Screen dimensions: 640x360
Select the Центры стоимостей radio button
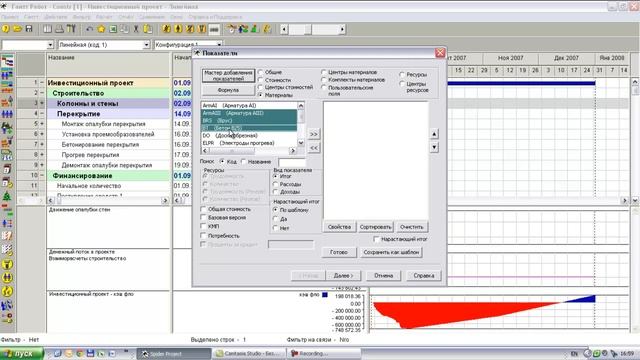click(260, 87)
